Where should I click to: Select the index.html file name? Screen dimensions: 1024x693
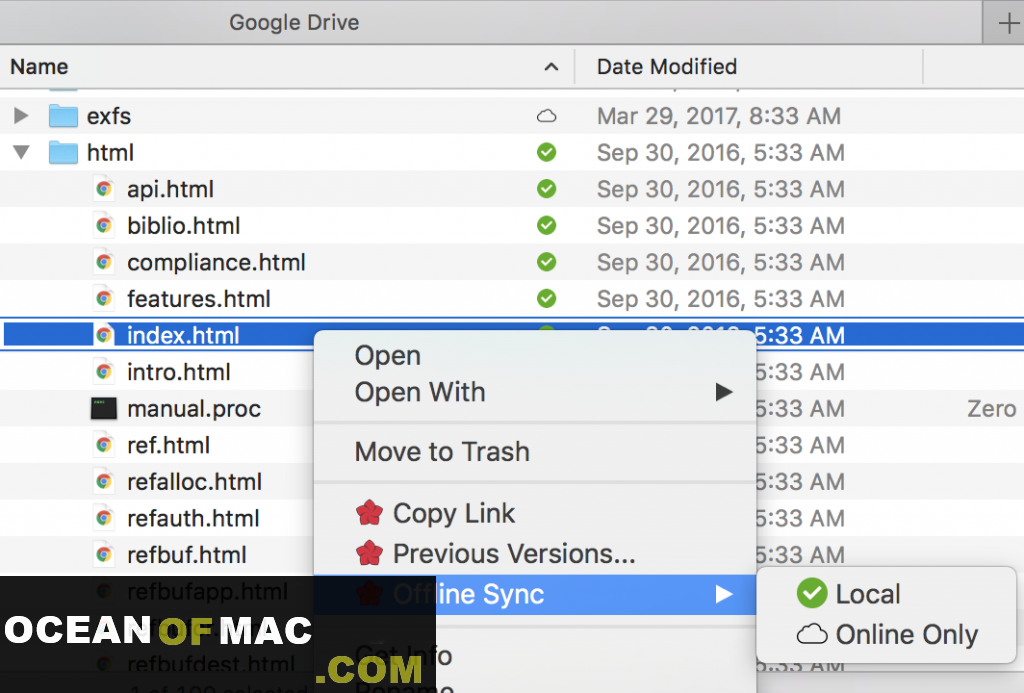point(183,336)
